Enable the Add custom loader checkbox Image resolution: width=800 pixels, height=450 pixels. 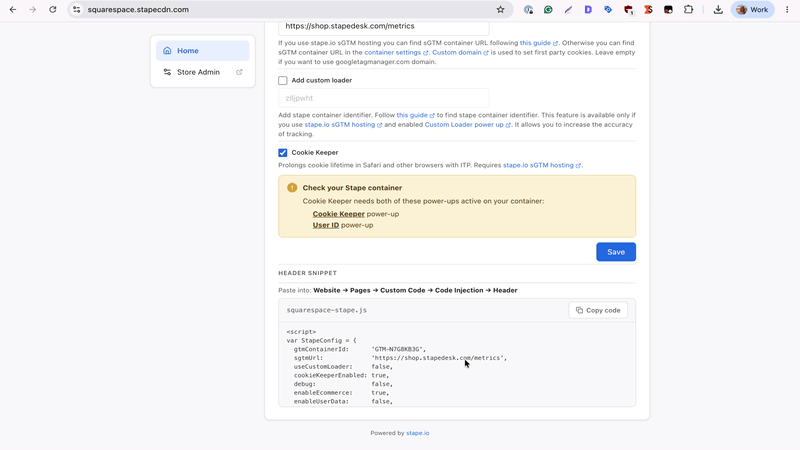point(283,80)
